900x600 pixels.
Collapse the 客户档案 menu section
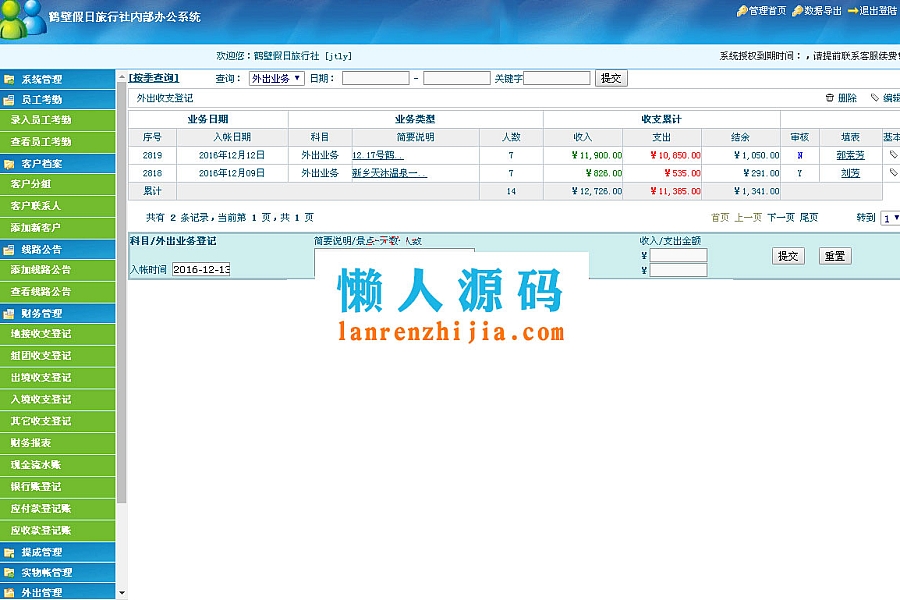pyautogui.click(x=57, y=164)
